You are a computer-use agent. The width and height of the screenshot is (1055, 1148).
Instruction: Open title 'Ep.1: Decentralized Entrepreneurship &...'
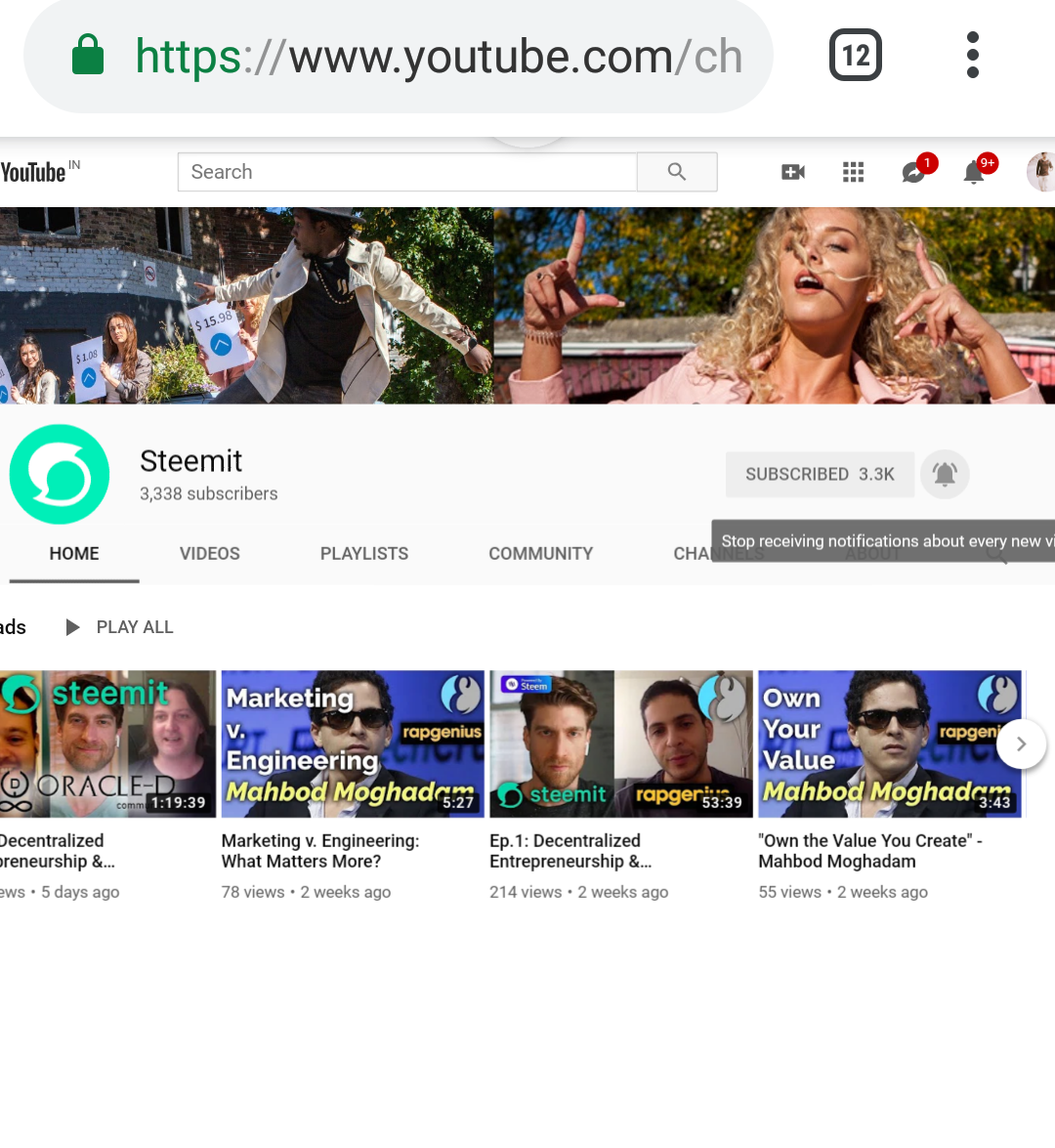click(x=570, y=851)
